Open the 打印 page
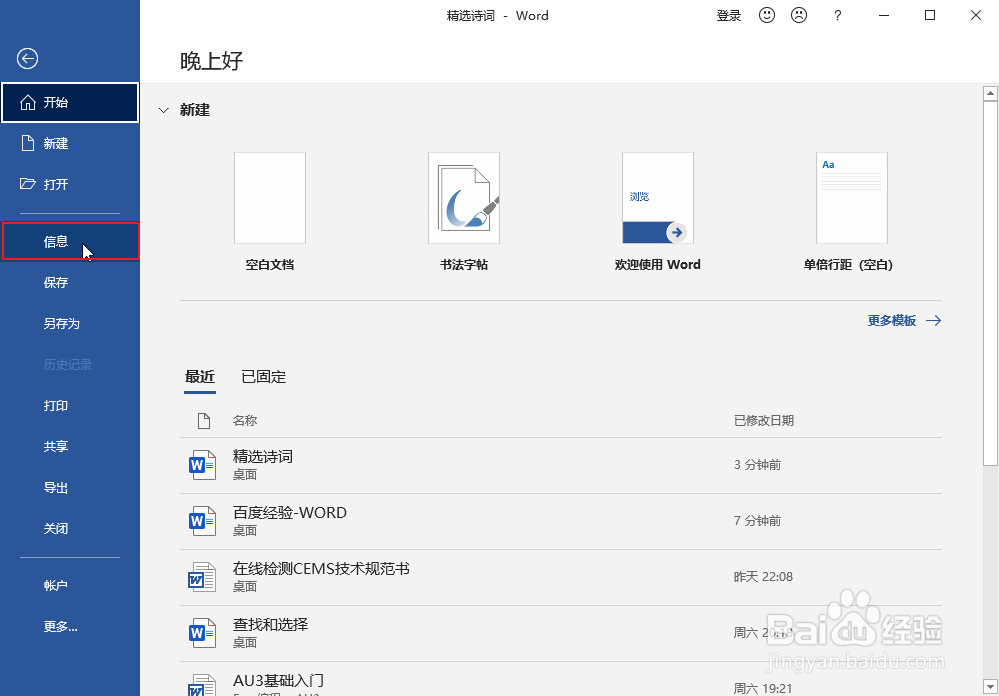999x696 pixels. pyautogui.click(x=70, y=405)
